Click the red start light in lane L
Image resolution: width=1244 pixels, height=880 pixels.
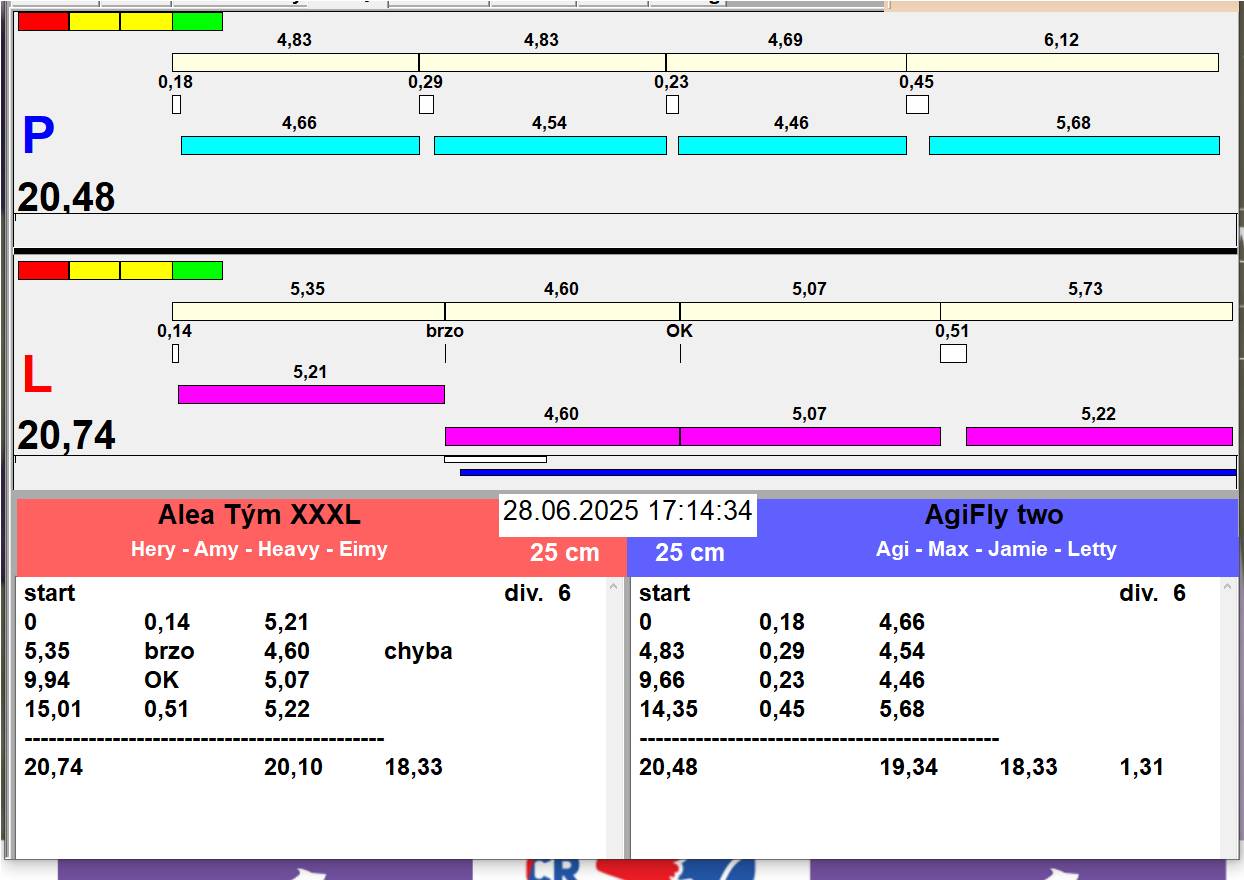coord(44,270)
